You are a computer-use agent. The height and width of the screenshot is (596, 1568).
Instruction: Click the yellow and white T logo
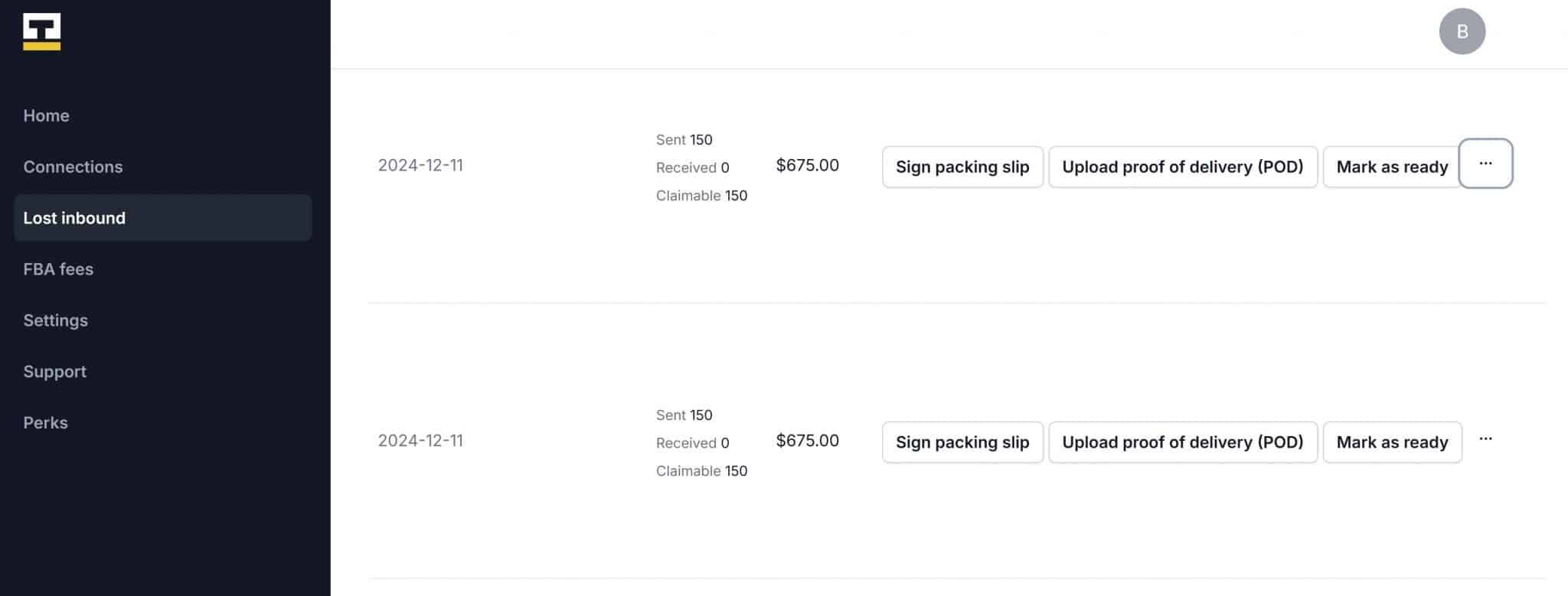tap(41, 31)
